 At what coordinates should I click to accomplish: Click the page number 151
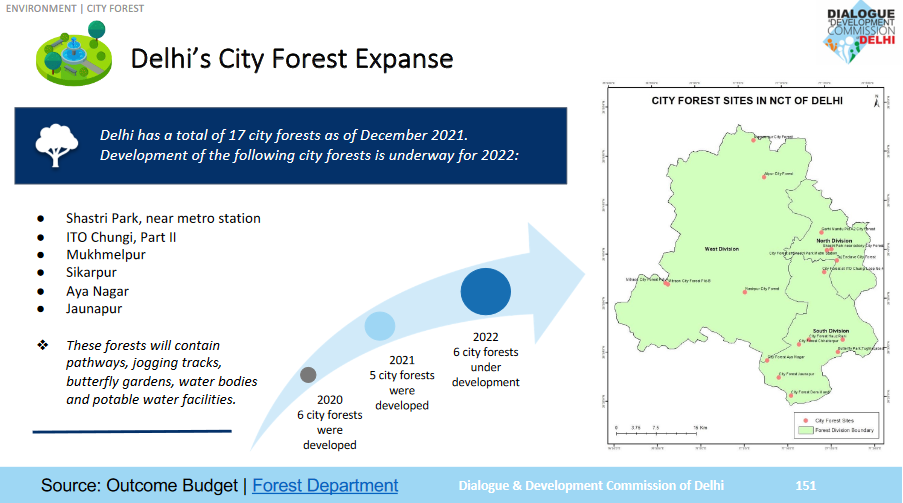point(806,486)
